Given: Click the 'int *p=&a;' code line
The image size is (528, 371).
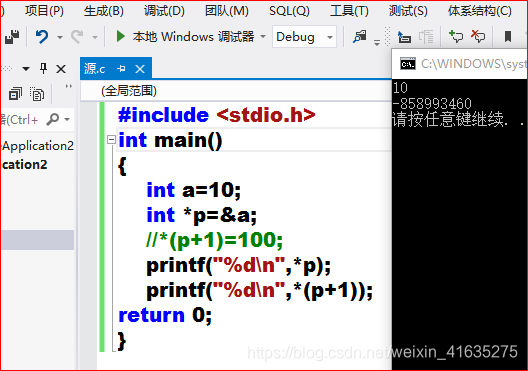Looking at the screenshot, I should click(202, 215).
